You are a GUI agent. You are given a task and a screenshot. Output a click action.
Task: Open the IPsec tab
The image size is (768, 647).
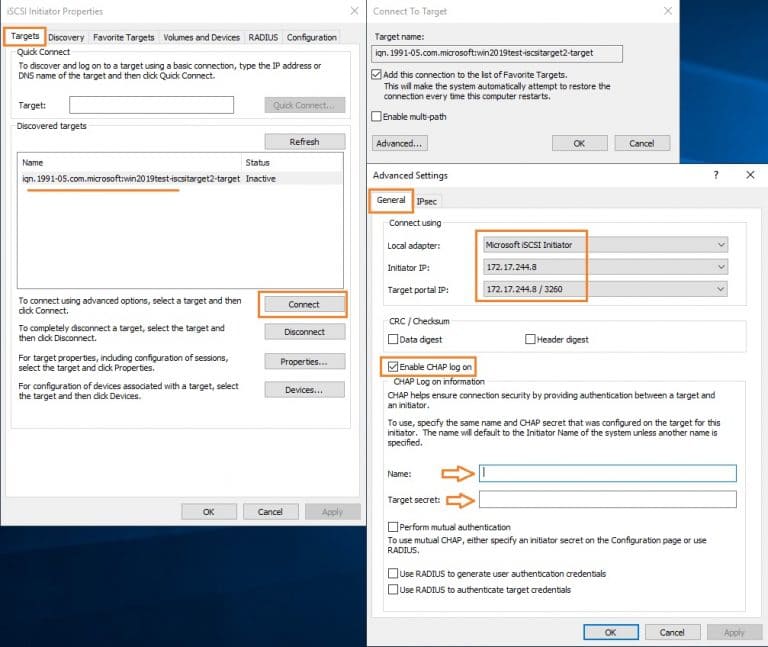pos(427,201)
